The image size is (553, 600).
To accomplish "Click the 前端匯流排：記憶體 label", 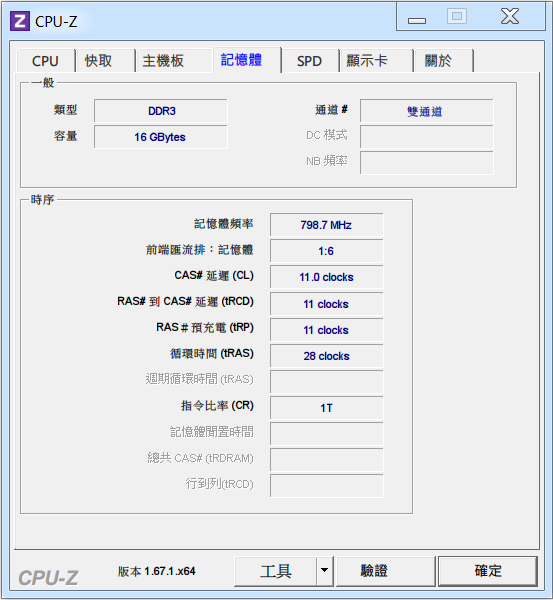I will (x=200, y=250).
